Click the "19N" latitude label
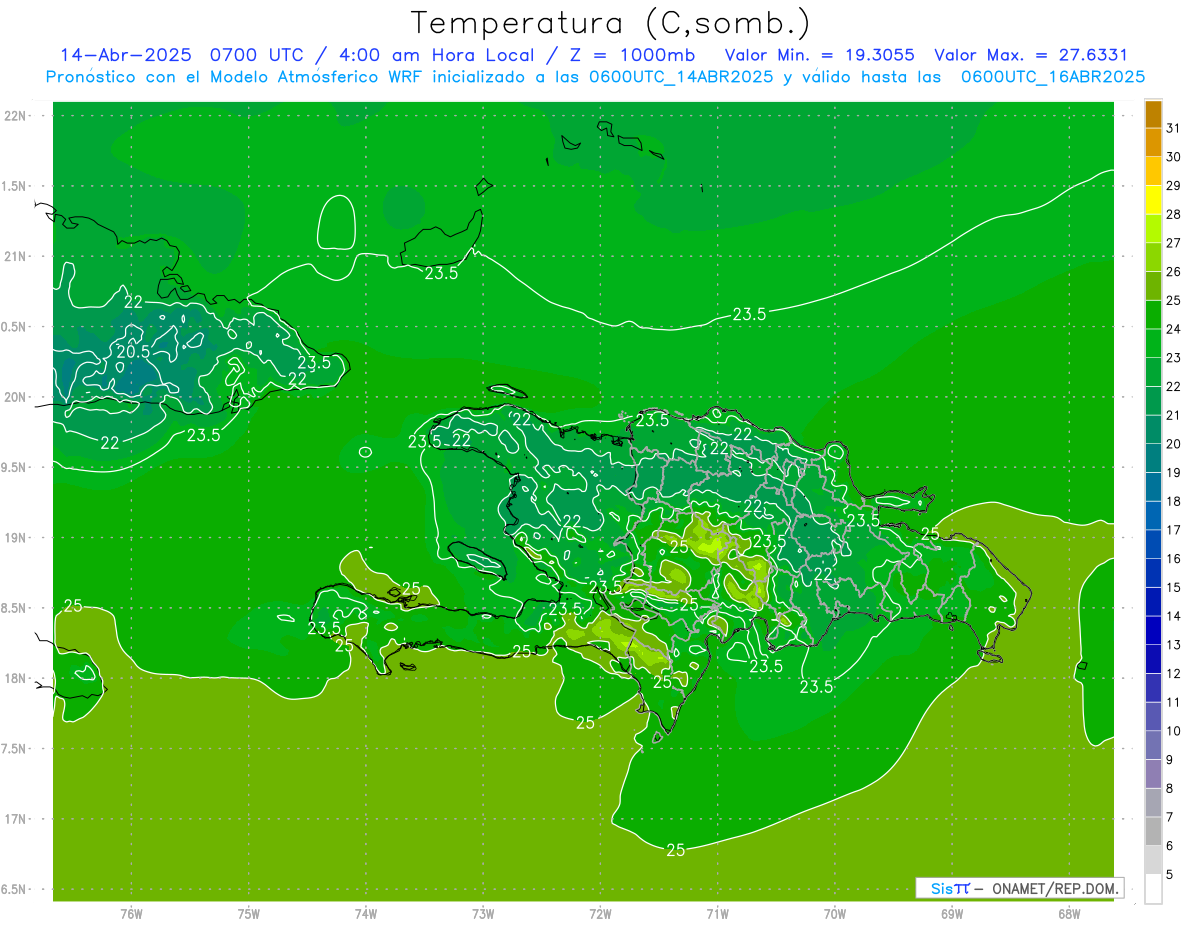Screen dimensions: 1200x927 tap(14, 538)
